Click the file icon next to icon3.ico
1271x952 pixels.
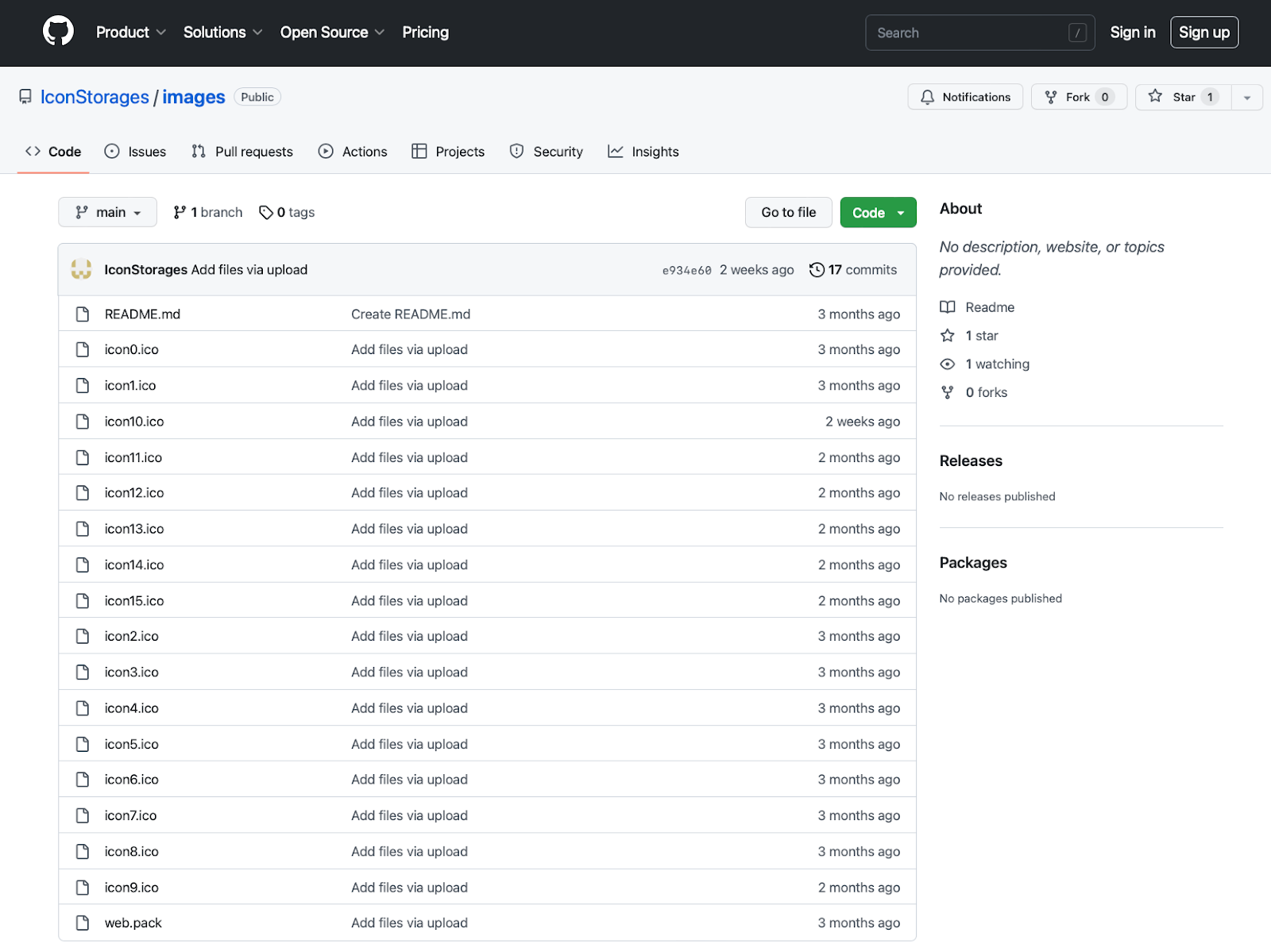click(83, 673)
